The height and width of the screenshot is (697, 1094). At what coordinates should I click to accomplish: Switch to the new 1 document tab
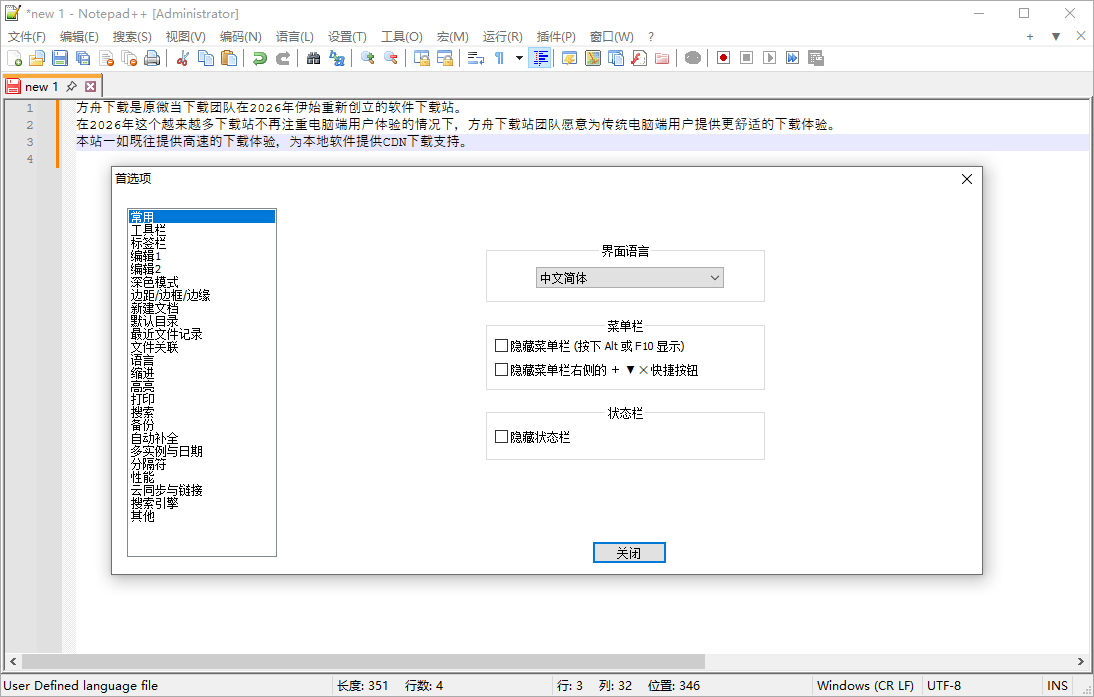click(42, 86)
